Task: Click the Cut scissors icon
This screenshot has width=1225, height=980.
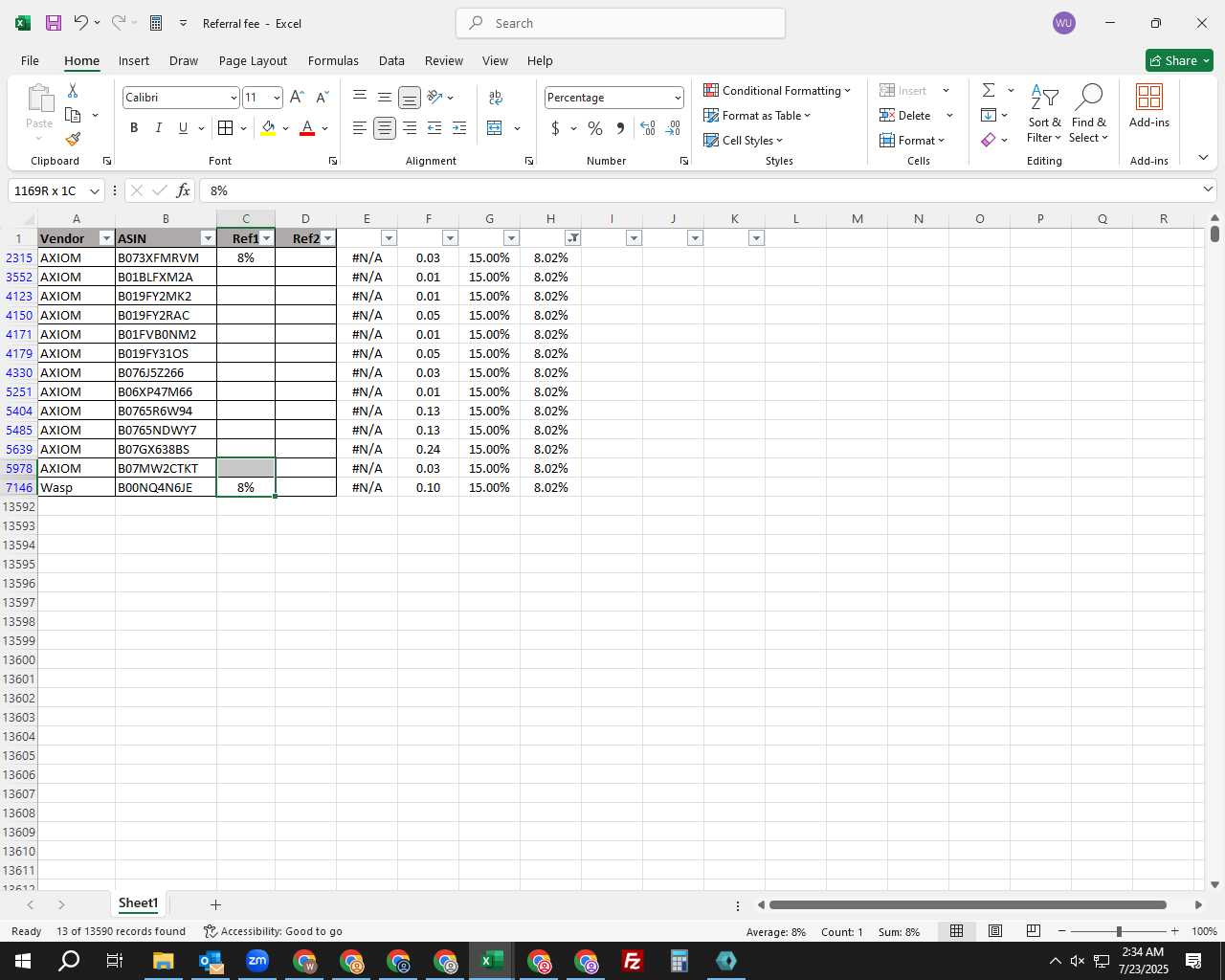Action: (73, 90)
